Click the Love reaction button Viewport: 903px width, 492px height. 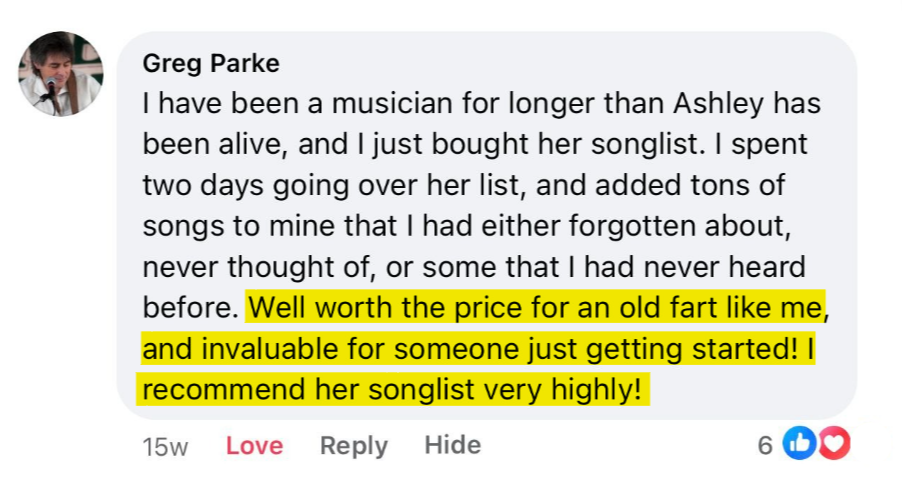(254, 445)
